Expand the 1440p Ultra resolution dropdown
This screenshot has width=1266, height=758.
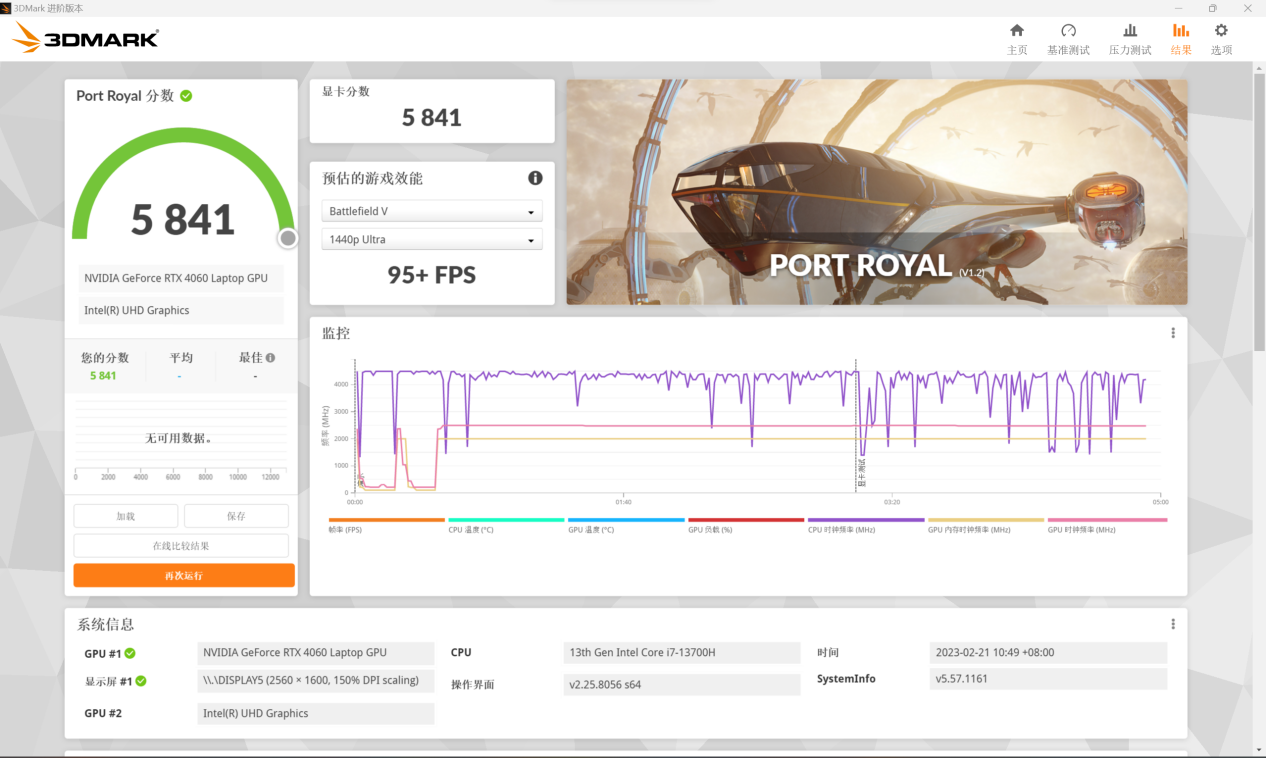(x=432, y=240)
